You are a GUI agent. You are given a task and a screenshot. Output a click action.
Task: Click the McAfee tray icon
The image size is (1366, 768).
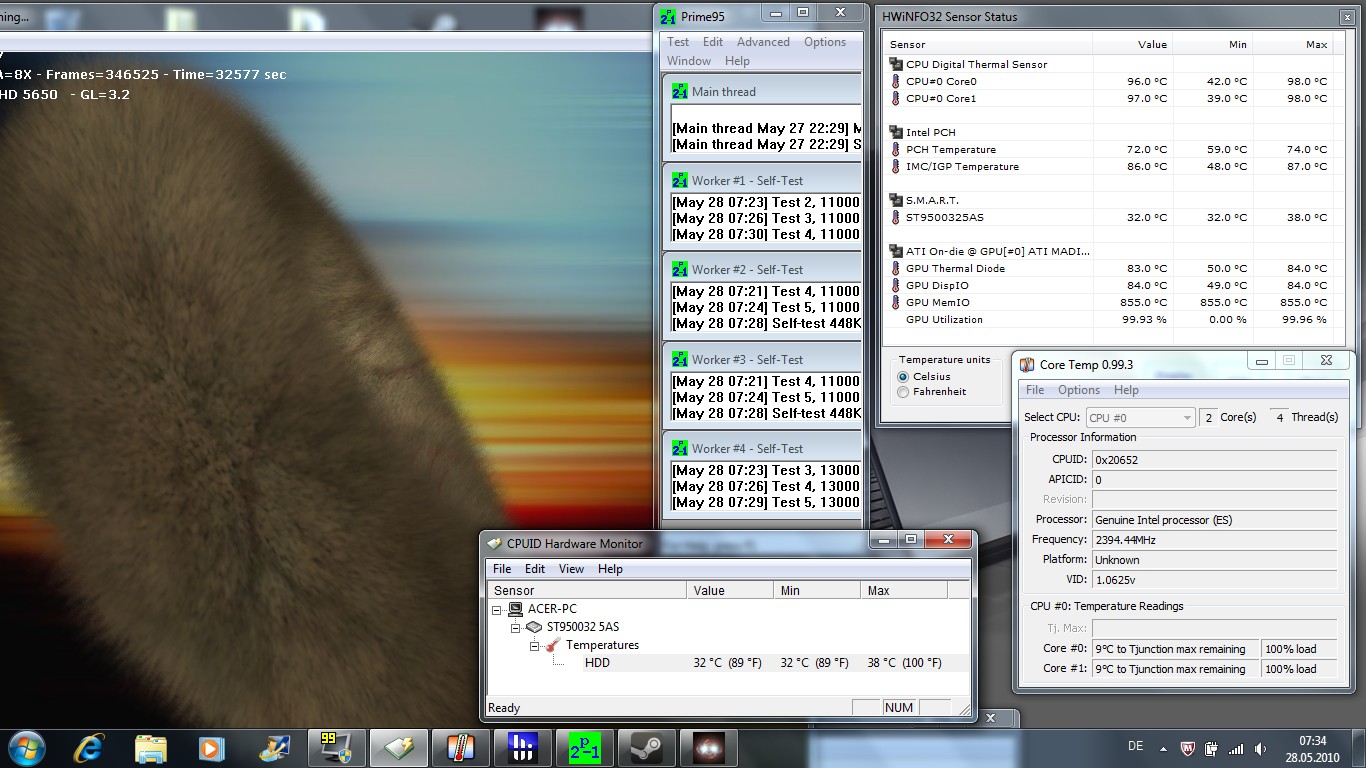(x=1188, y=748)
